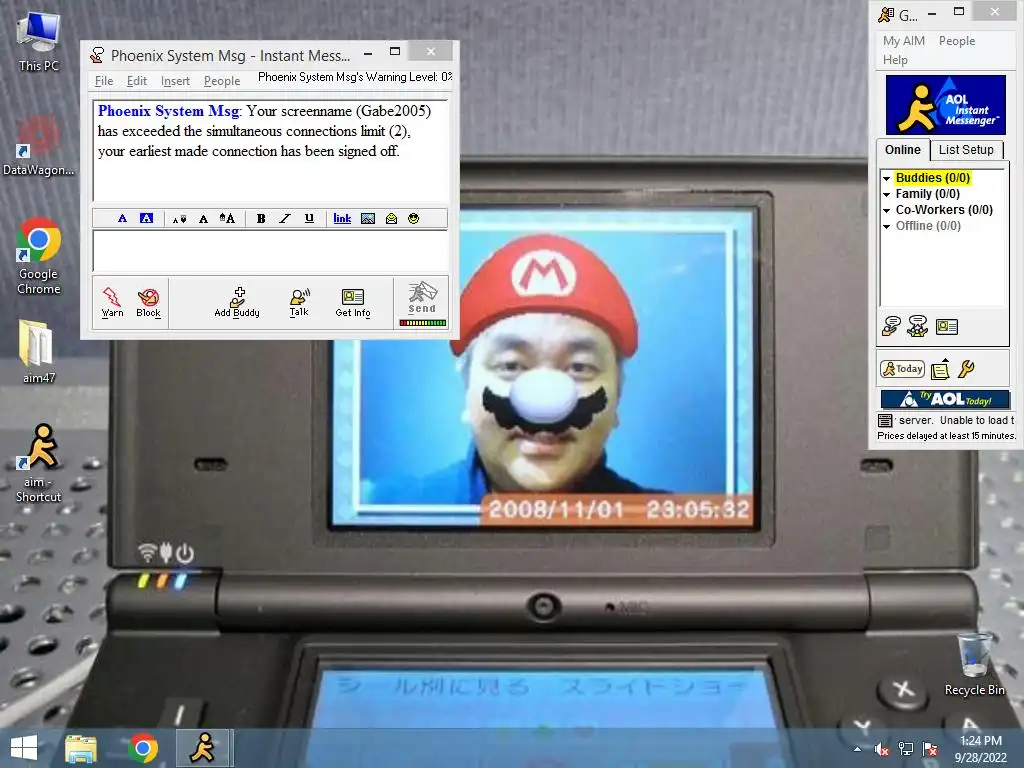This screenshot has height=768, width=1024.
Task: Click the background color A icon
Action: click(146, 218)
